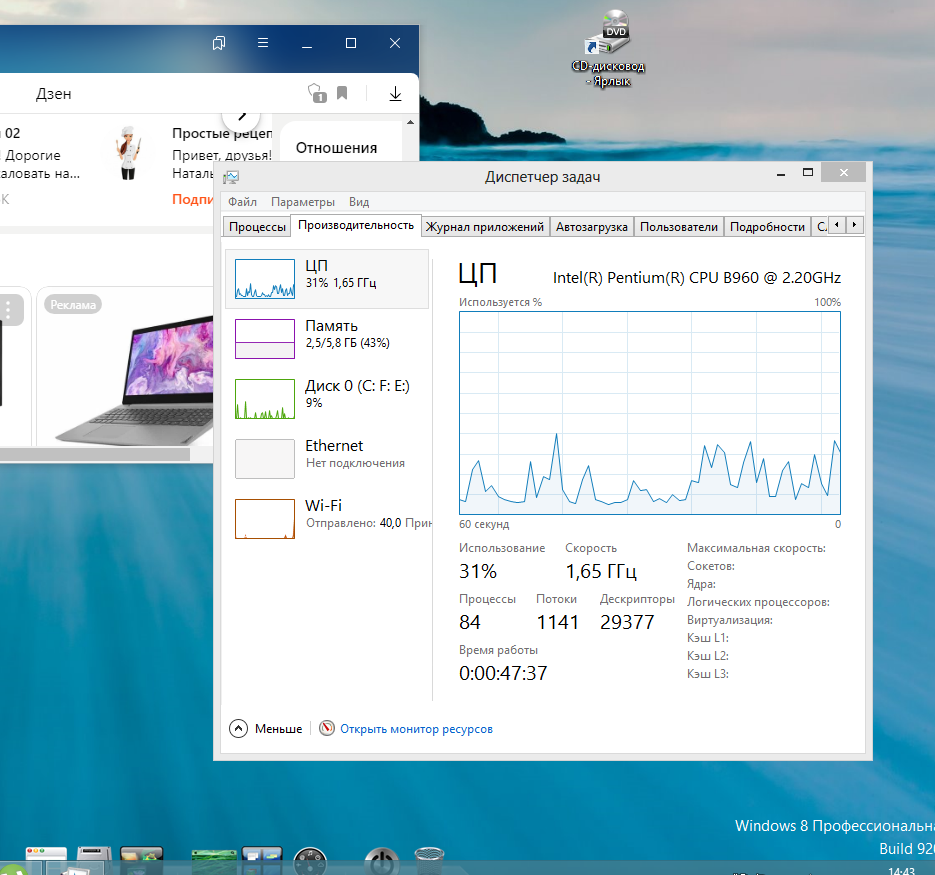
Task: Click the 1141 threads count
Action: [x=558, y=622]
